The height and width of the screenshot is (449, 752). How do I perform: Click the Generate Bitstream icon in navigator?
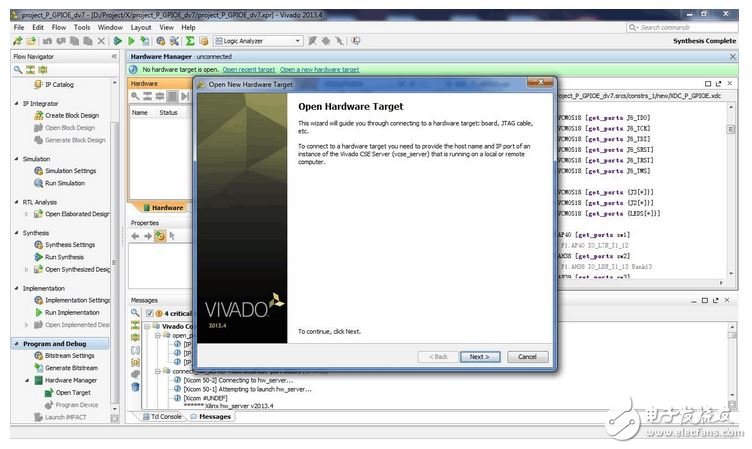click(38, 368)
